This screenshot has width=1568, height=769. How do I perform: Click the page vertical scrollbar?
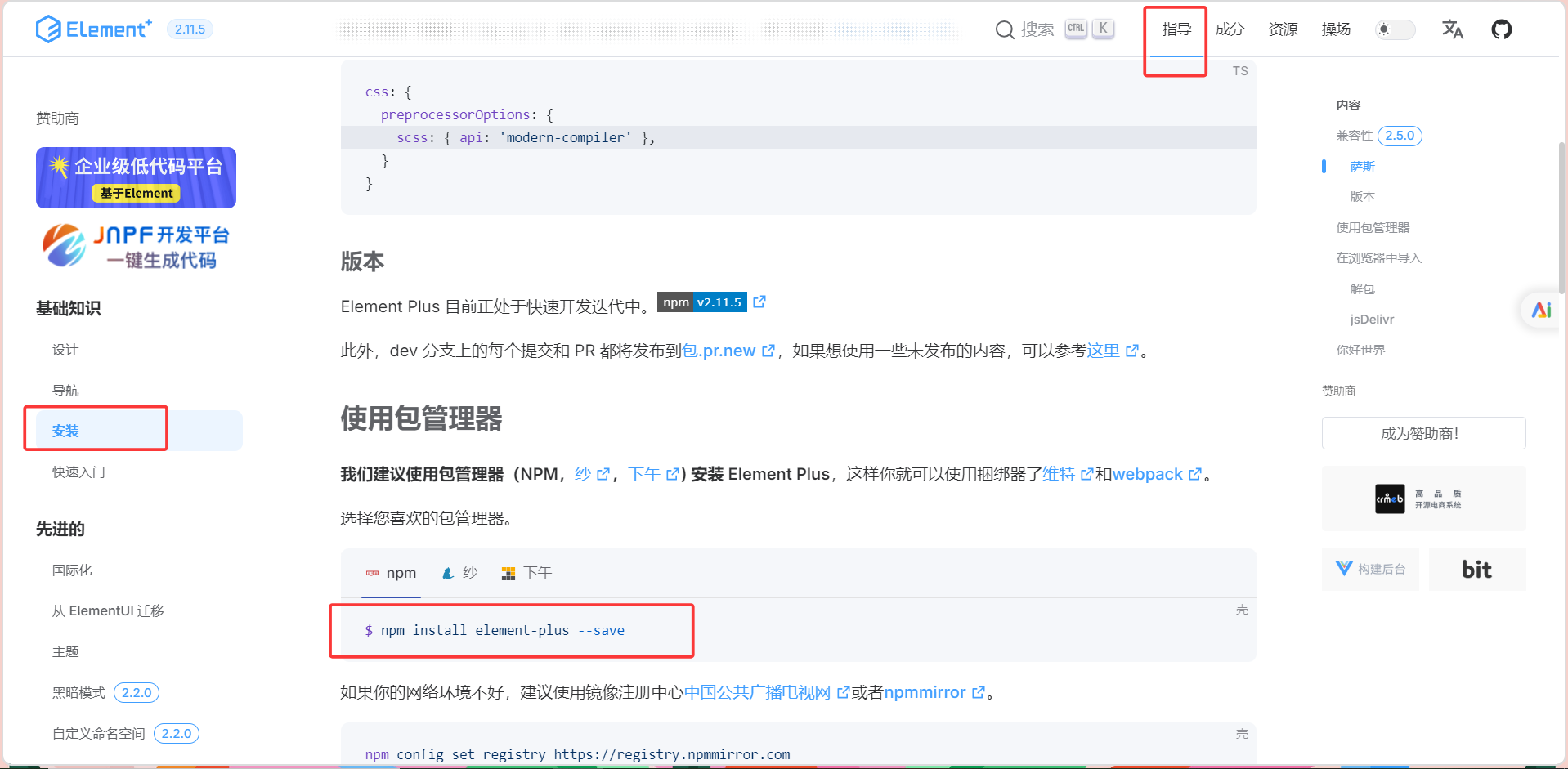[1562, 217]
